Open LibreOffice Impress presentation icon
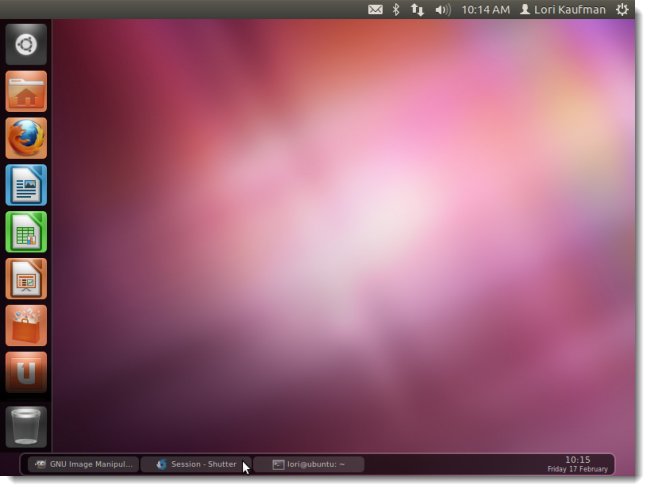 click(x=26, y=279)
